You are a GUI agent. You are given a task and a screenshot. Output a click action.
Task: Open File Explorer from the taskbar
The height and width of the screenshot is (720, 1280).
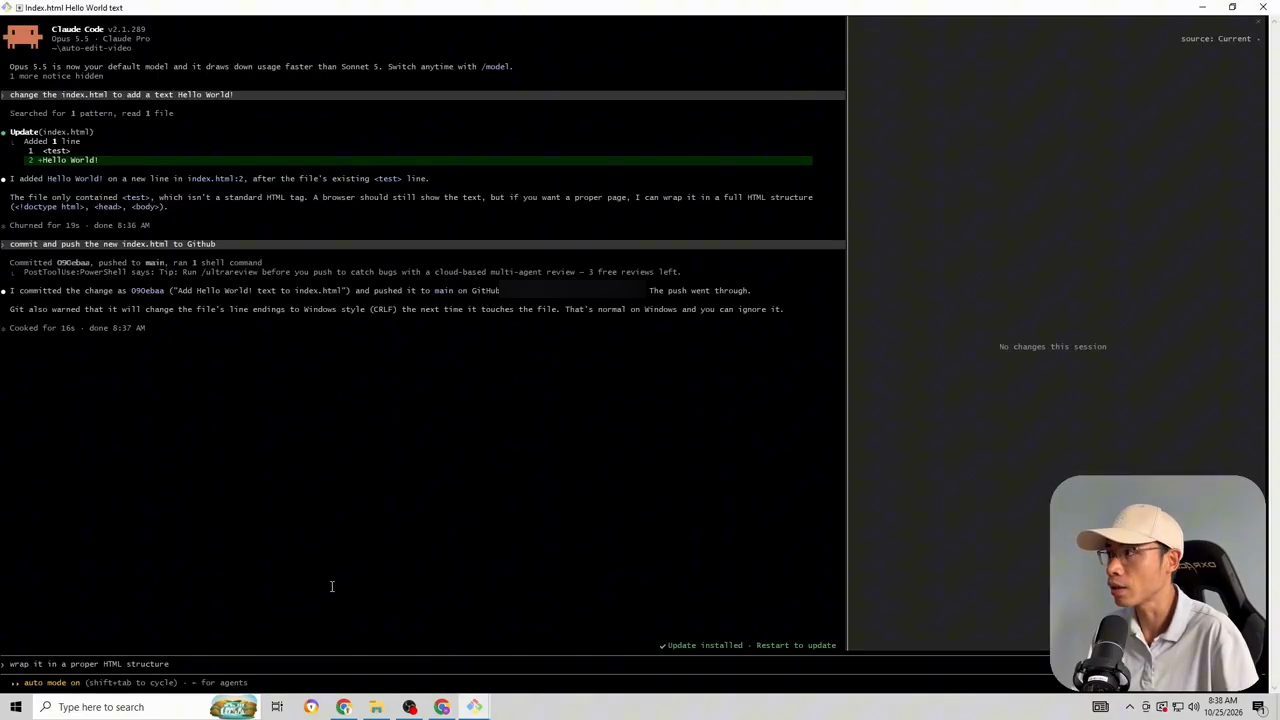[376, 707]
